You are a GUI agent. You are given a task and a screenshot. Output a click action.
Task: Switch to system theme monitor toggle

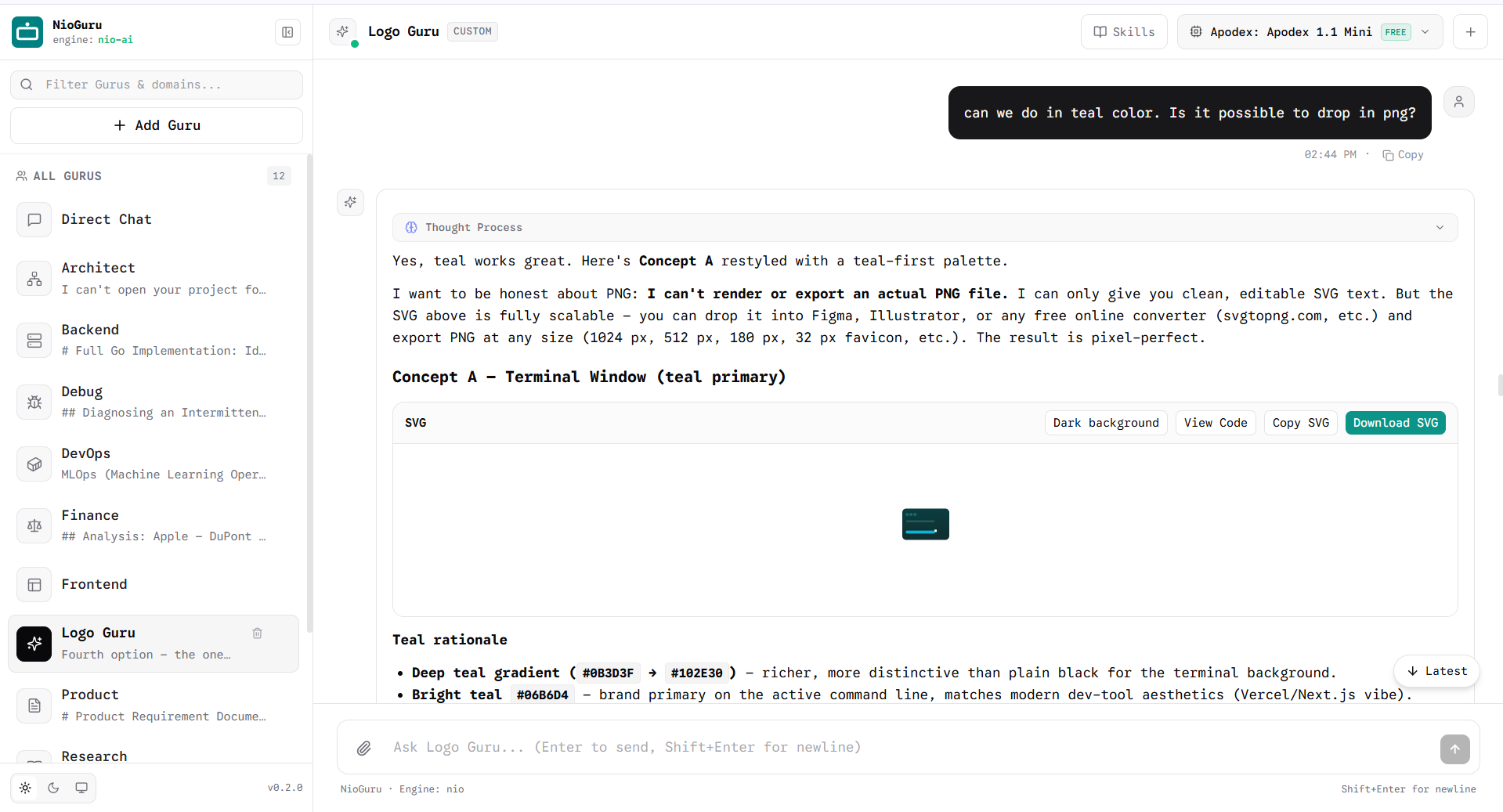(x=81, y=788)
